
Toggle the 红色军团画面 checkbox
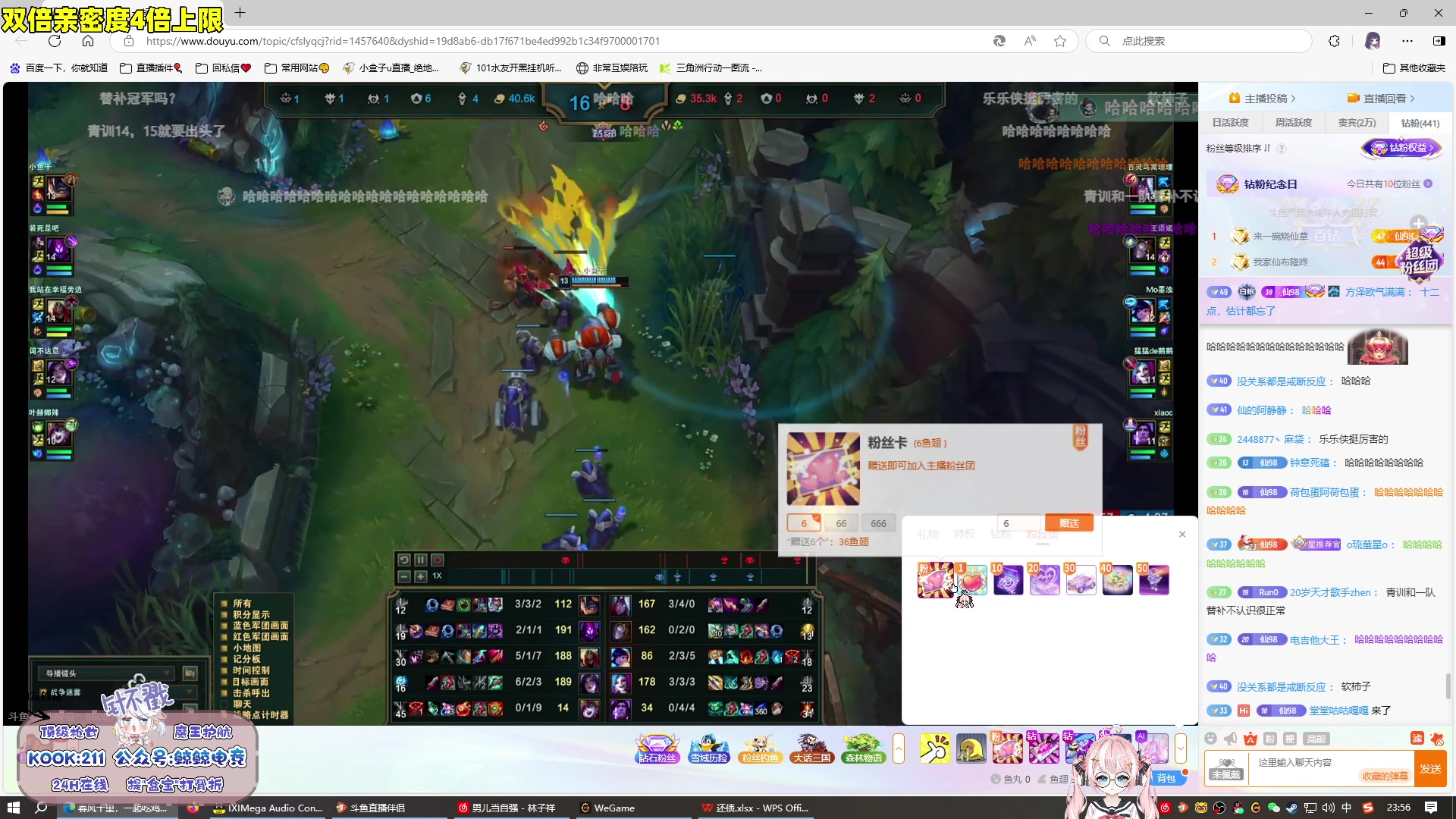pos(224,637)
